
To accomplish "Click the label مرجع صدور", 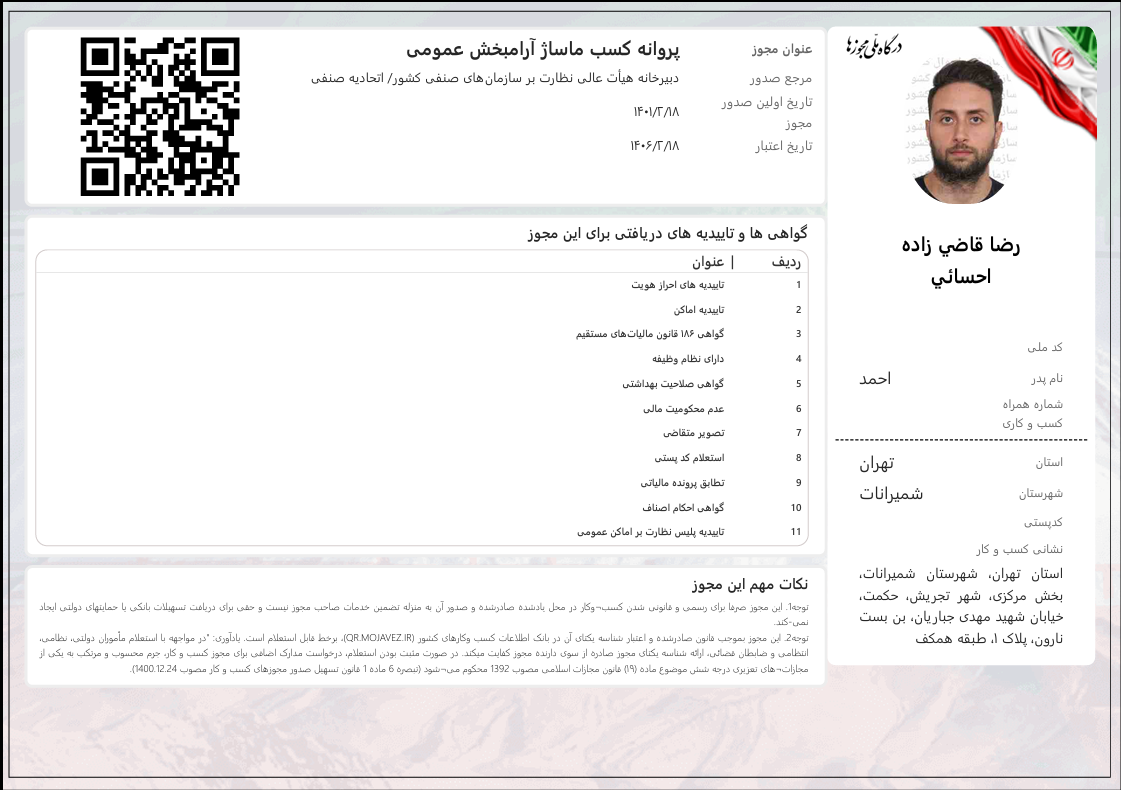I will [x=781, y=78].
